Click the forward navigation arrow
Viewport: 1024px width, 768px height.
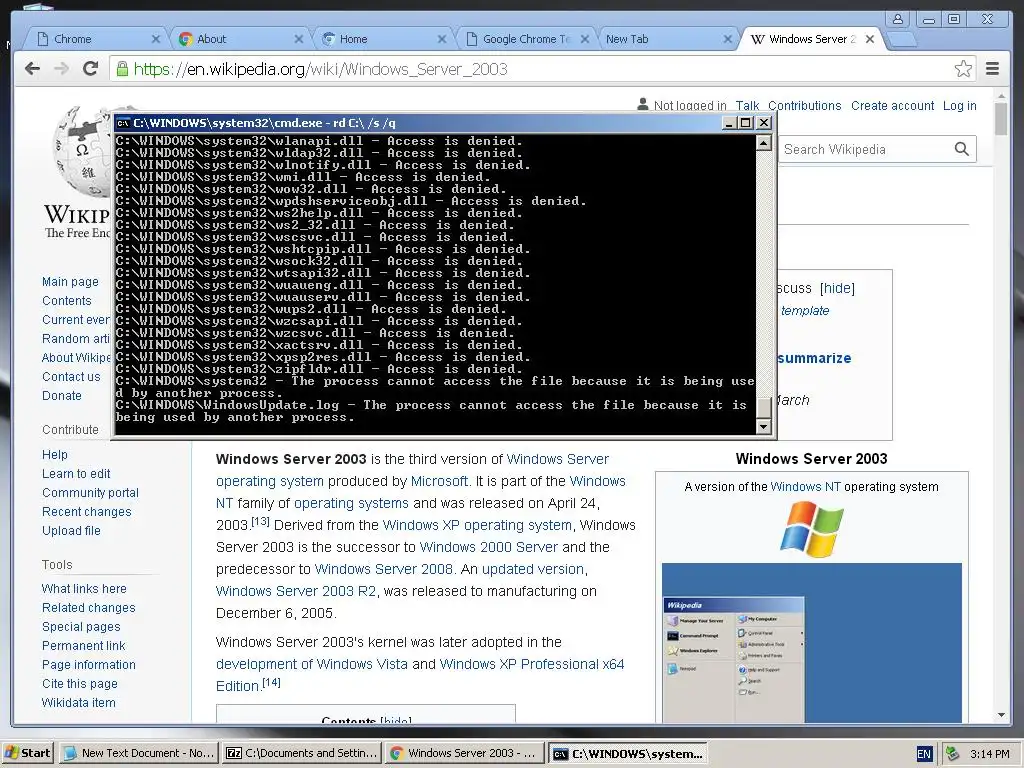pos(61,69)
